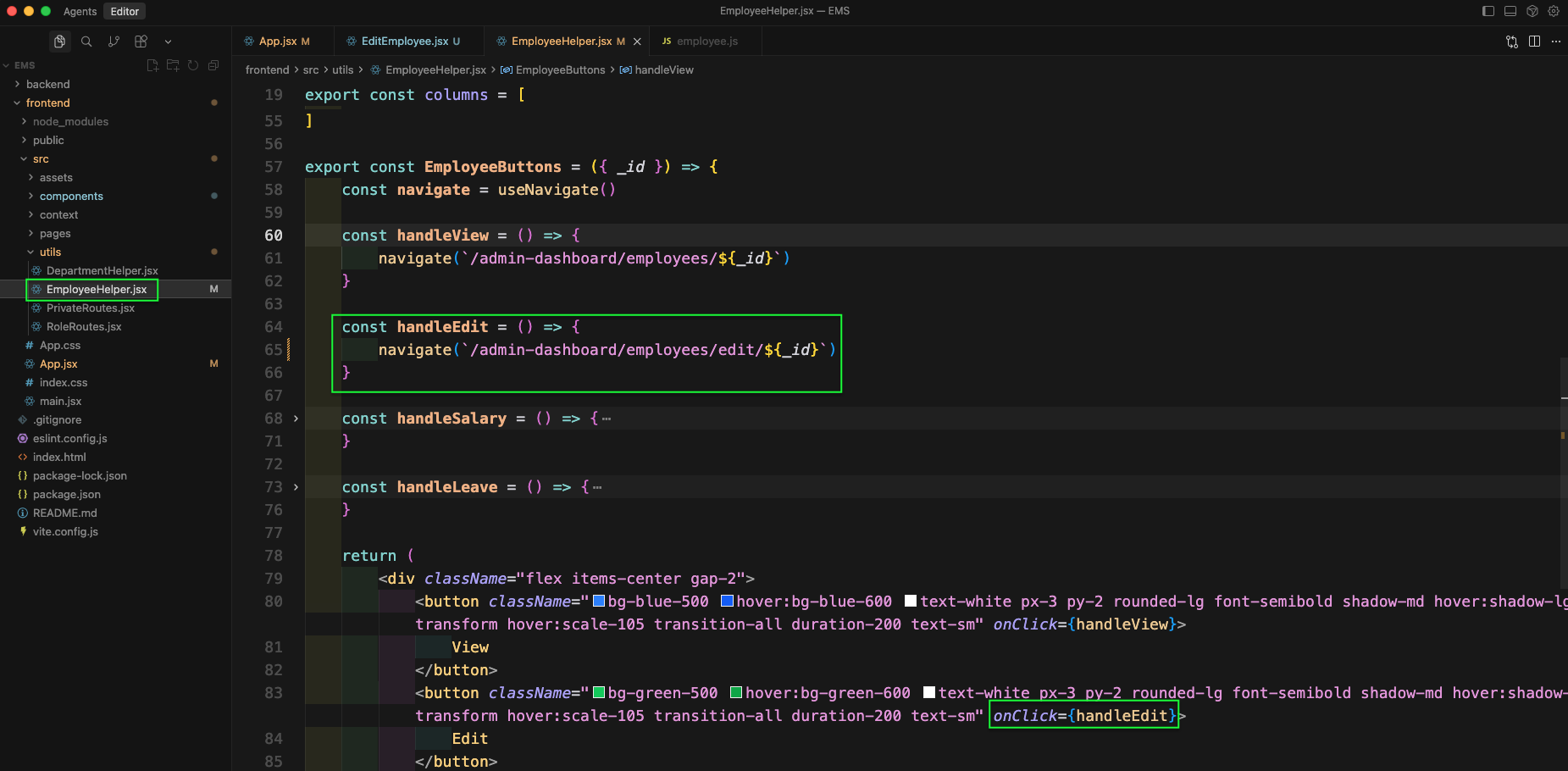Open App.css in the file tree
This screenshot has height=771, width=1568.
click(115, 346)
